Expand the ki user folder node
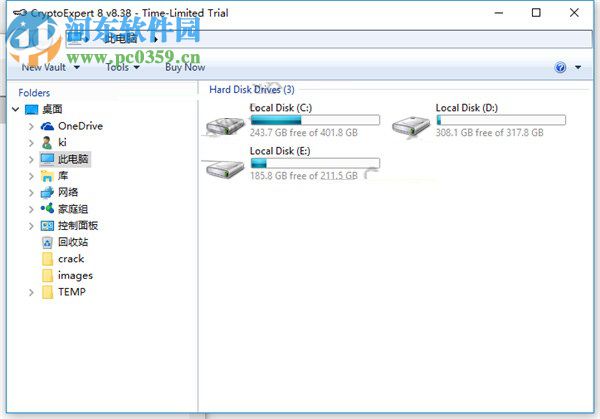The width and height of the screenshot is (600, 419). (x=31, y=143)
